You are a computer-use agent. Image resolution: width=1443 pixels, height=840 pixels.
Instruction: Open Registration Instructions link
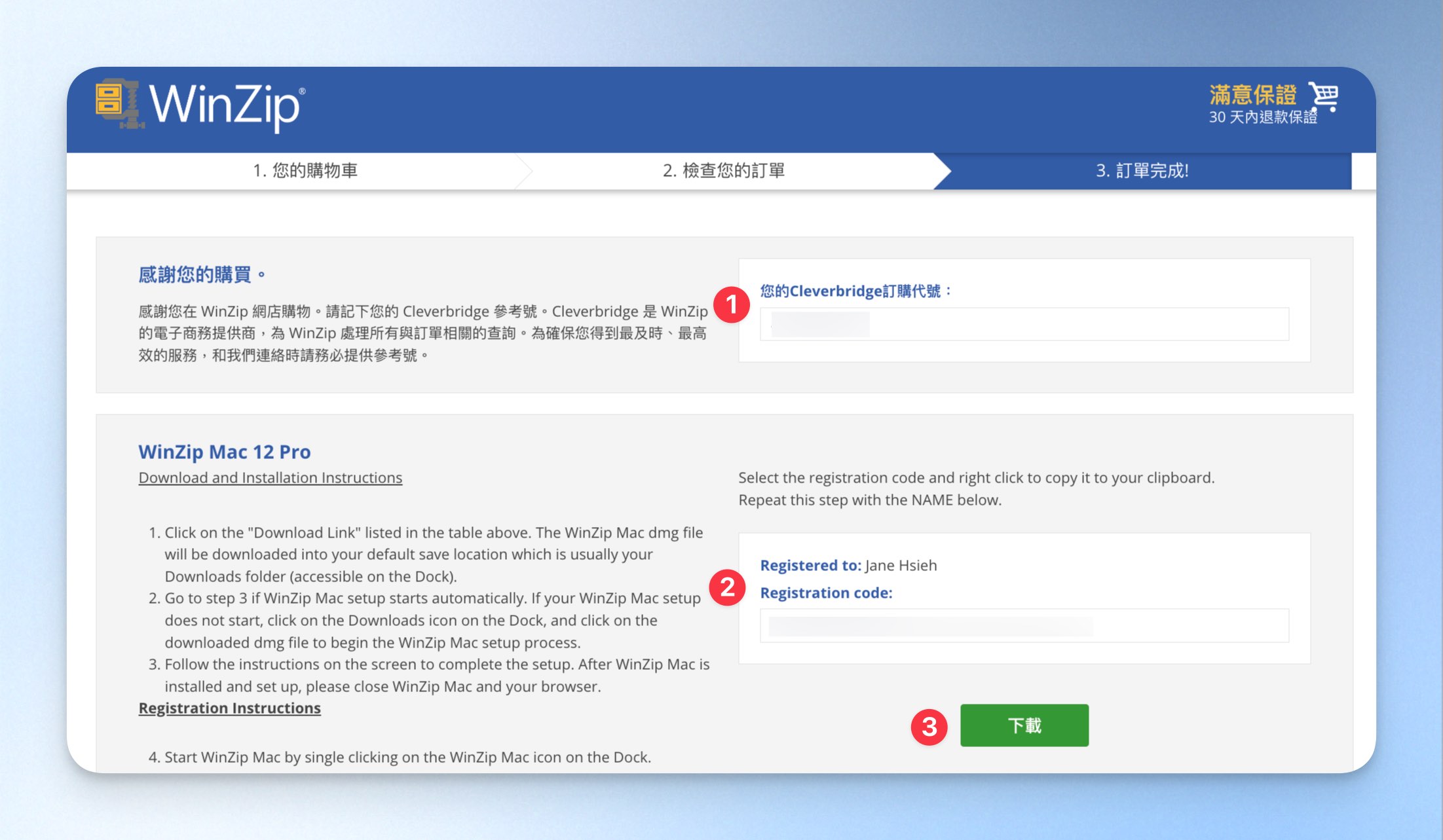230,708
